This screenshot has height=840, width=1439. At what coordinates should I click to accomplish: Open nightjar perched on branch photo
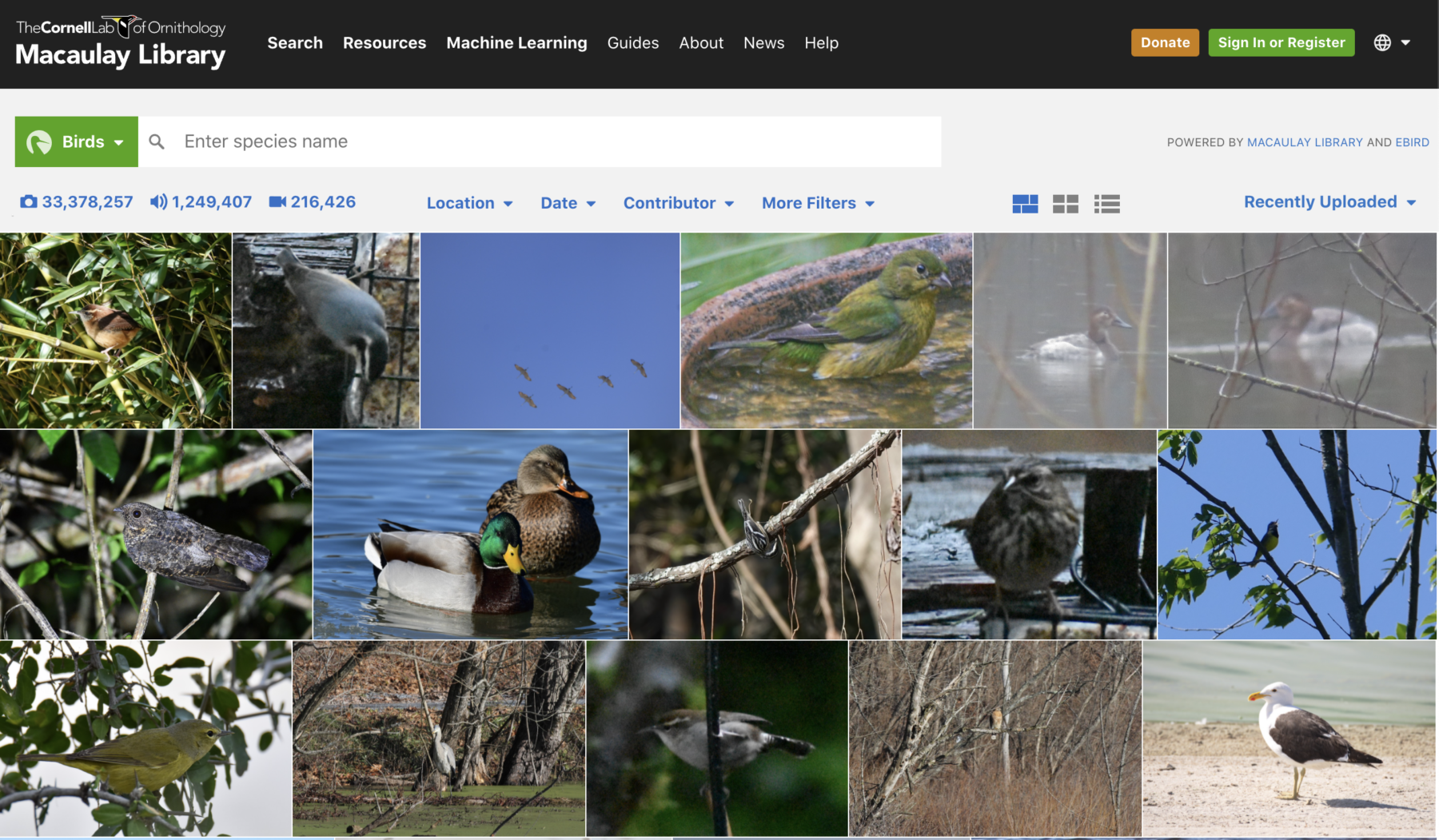(x=156, y=535)
